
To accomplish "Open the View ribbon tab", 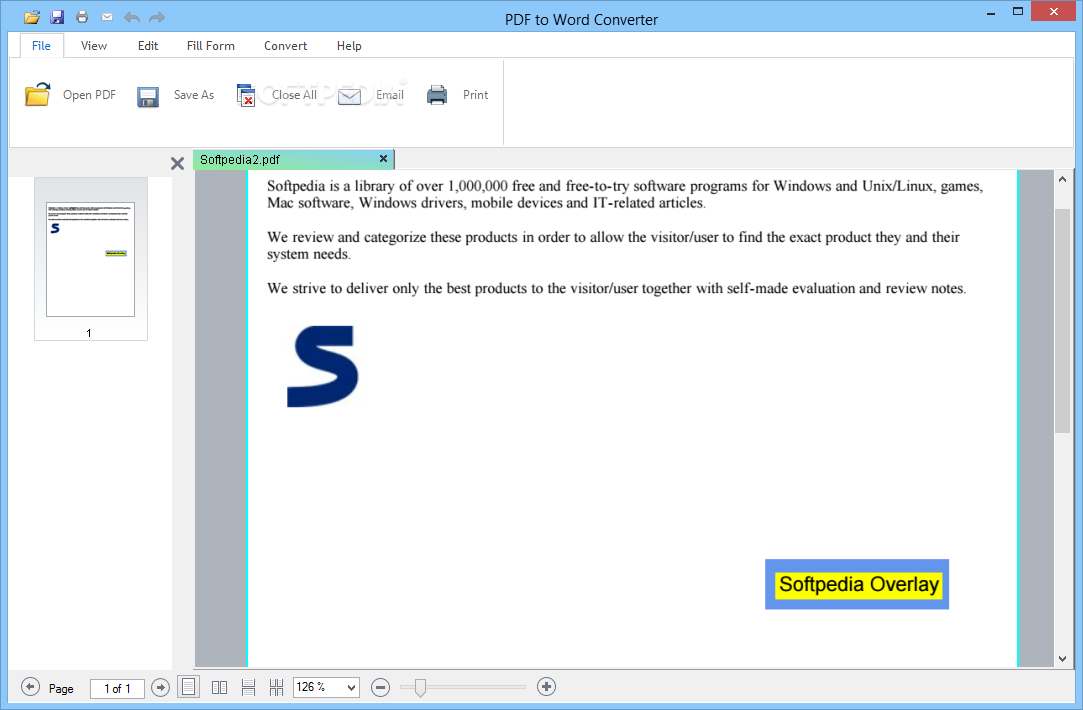I will coord(94,46).
